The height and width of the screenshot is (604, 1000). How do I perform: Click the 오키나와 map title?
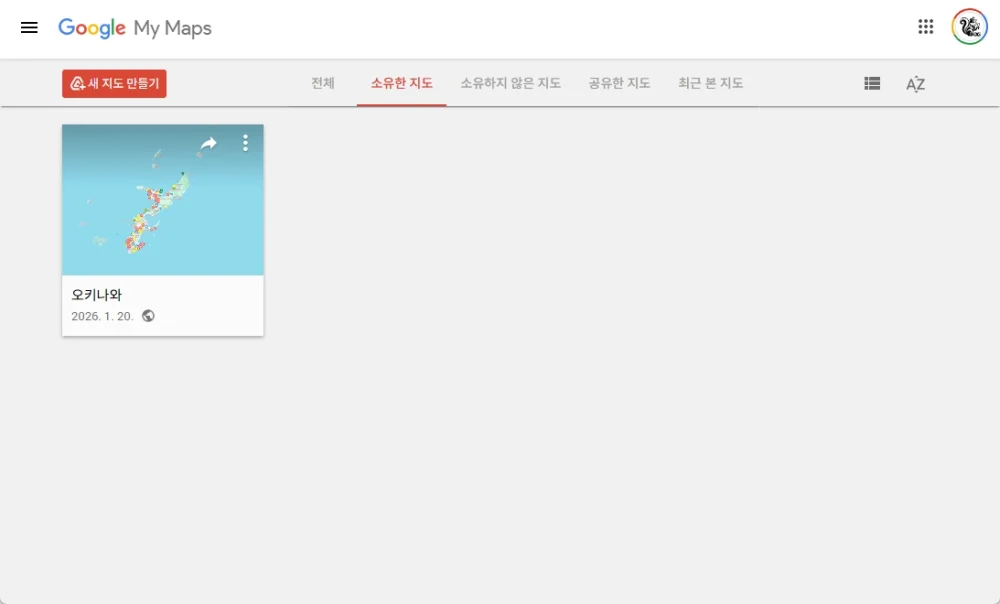pyautogui.click(x=97, y=295)
